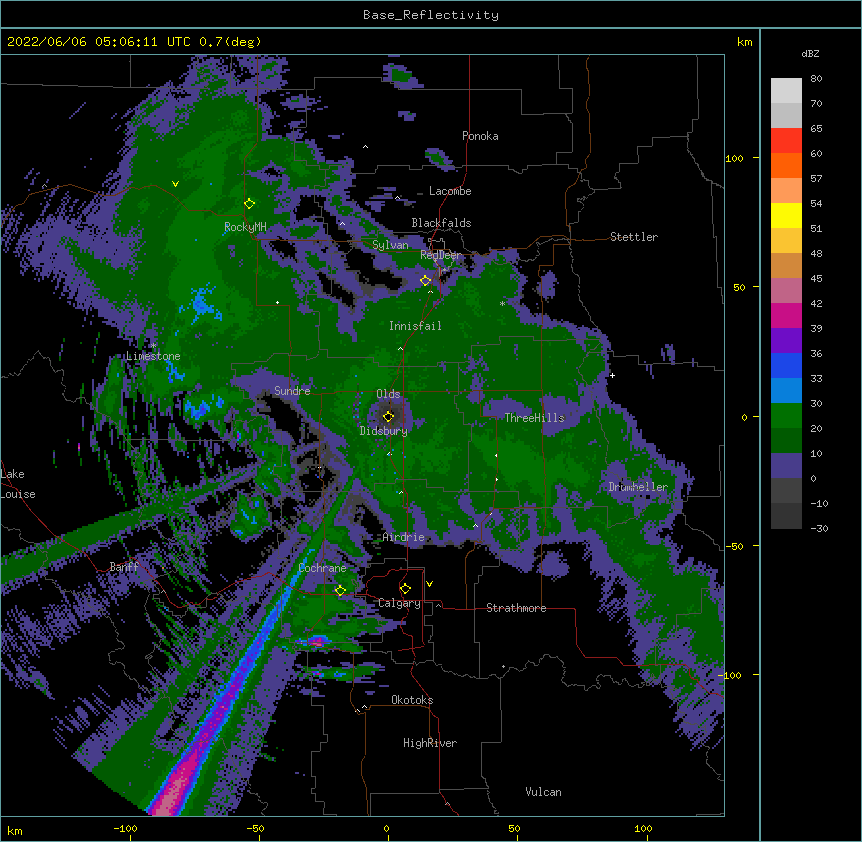Select the yellow diamond radar site marker between Olds and Didsbury
862x842 pixels.
tap(388, 416)
